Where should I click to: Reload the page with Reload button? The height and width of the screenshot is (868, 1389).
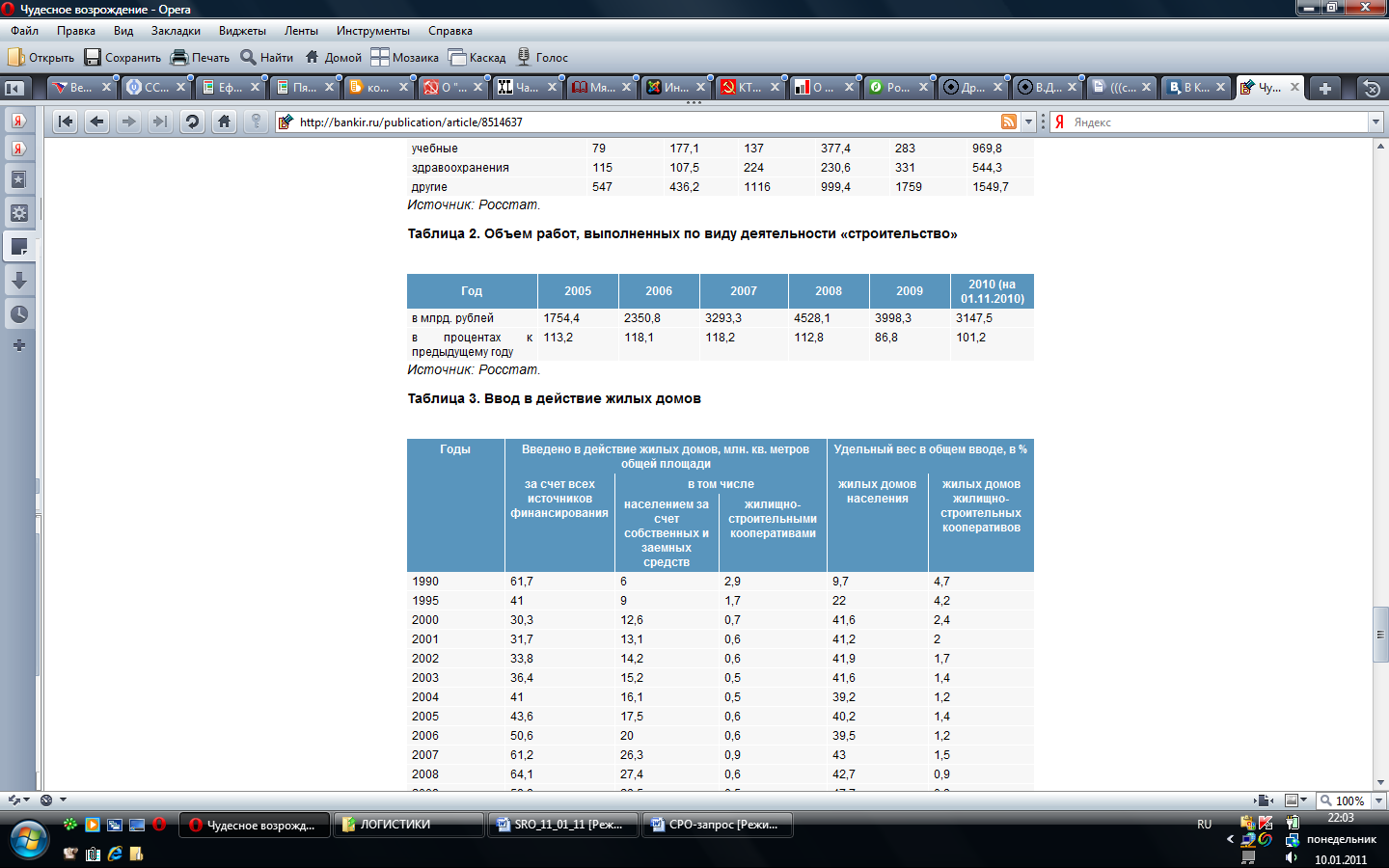point(192,122)
